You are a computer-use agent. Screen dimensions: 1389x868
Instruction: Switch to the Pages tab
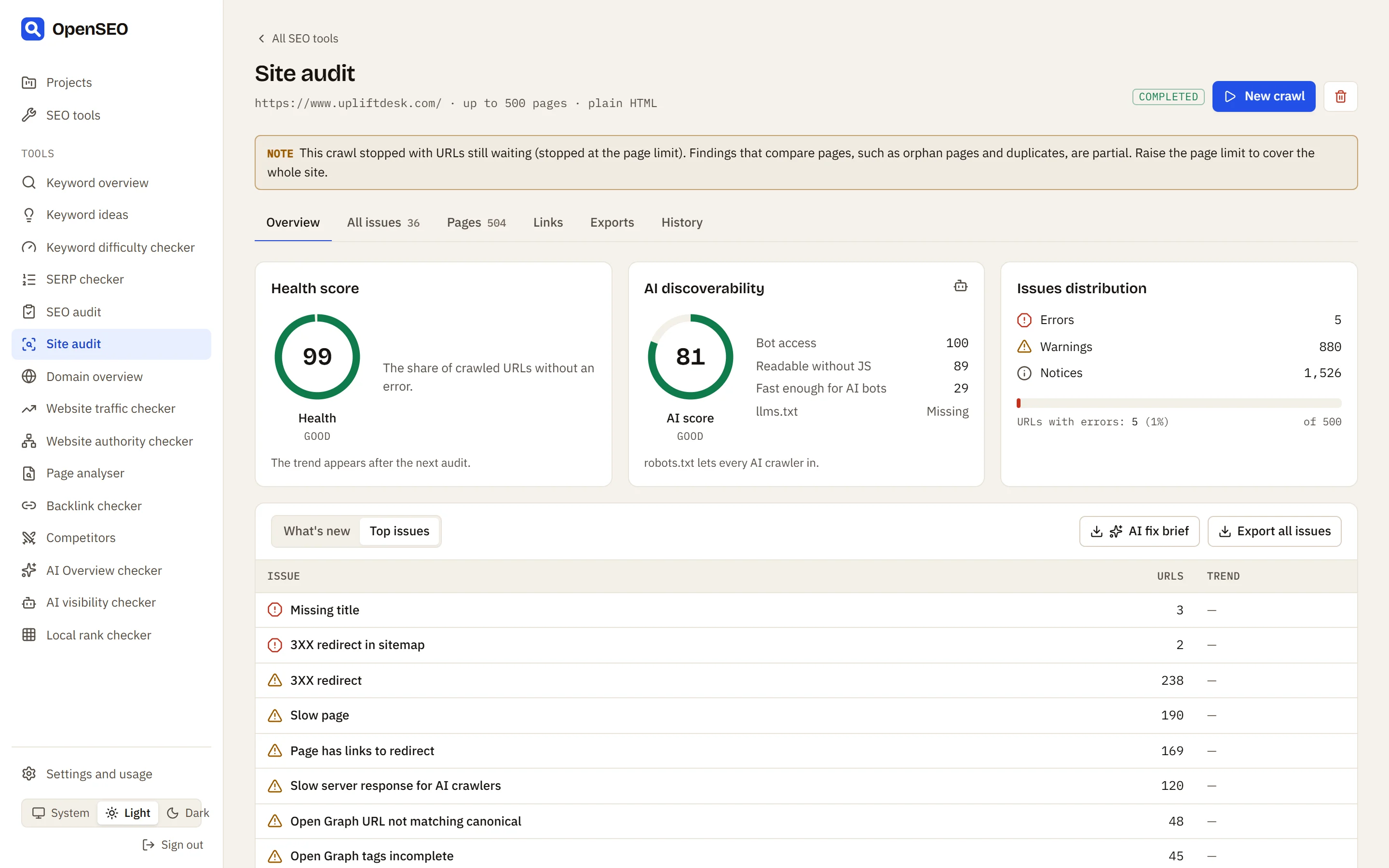coord(477,223)
